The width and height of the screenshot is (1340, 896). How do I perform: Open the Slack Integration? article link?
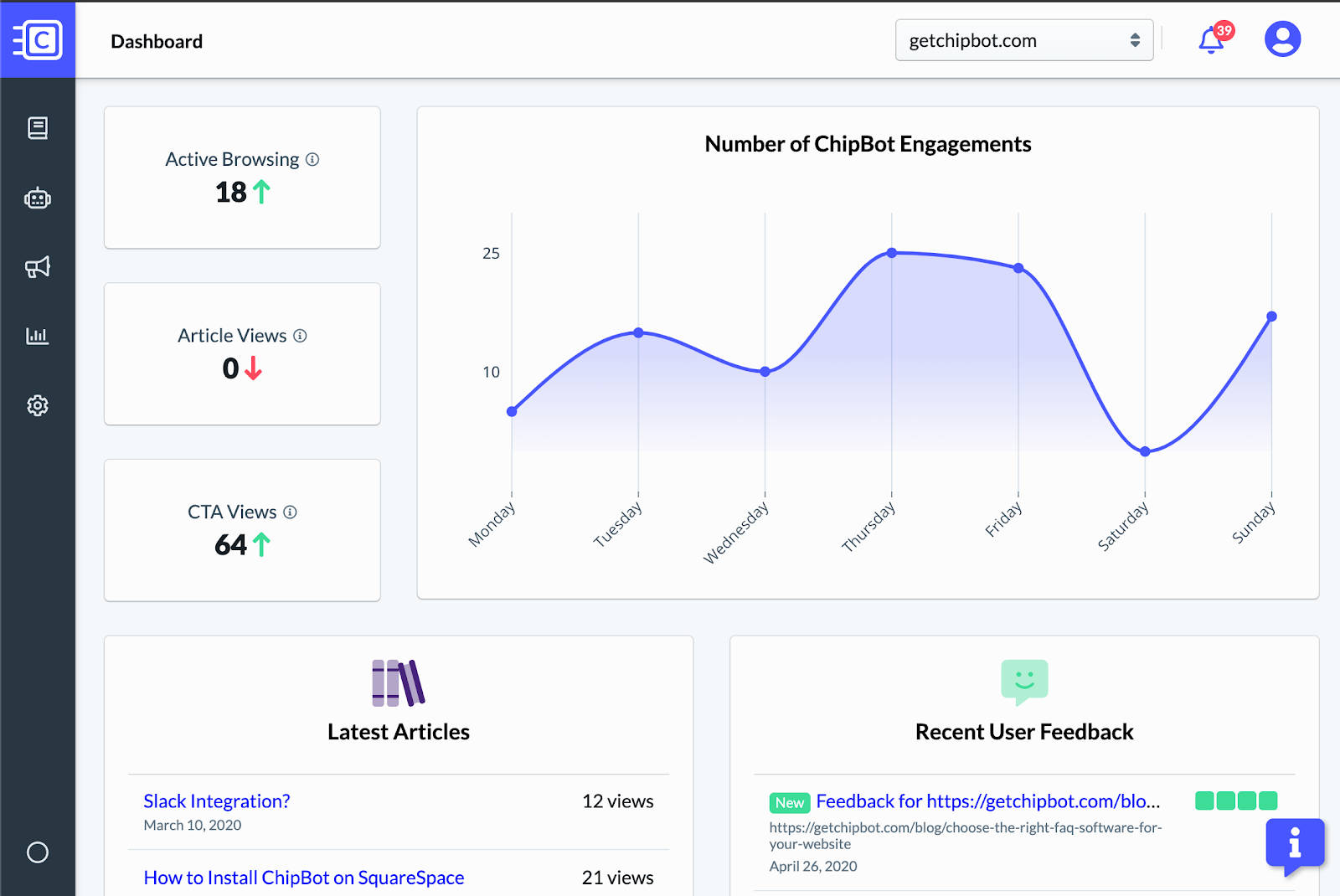pos(217,801)
